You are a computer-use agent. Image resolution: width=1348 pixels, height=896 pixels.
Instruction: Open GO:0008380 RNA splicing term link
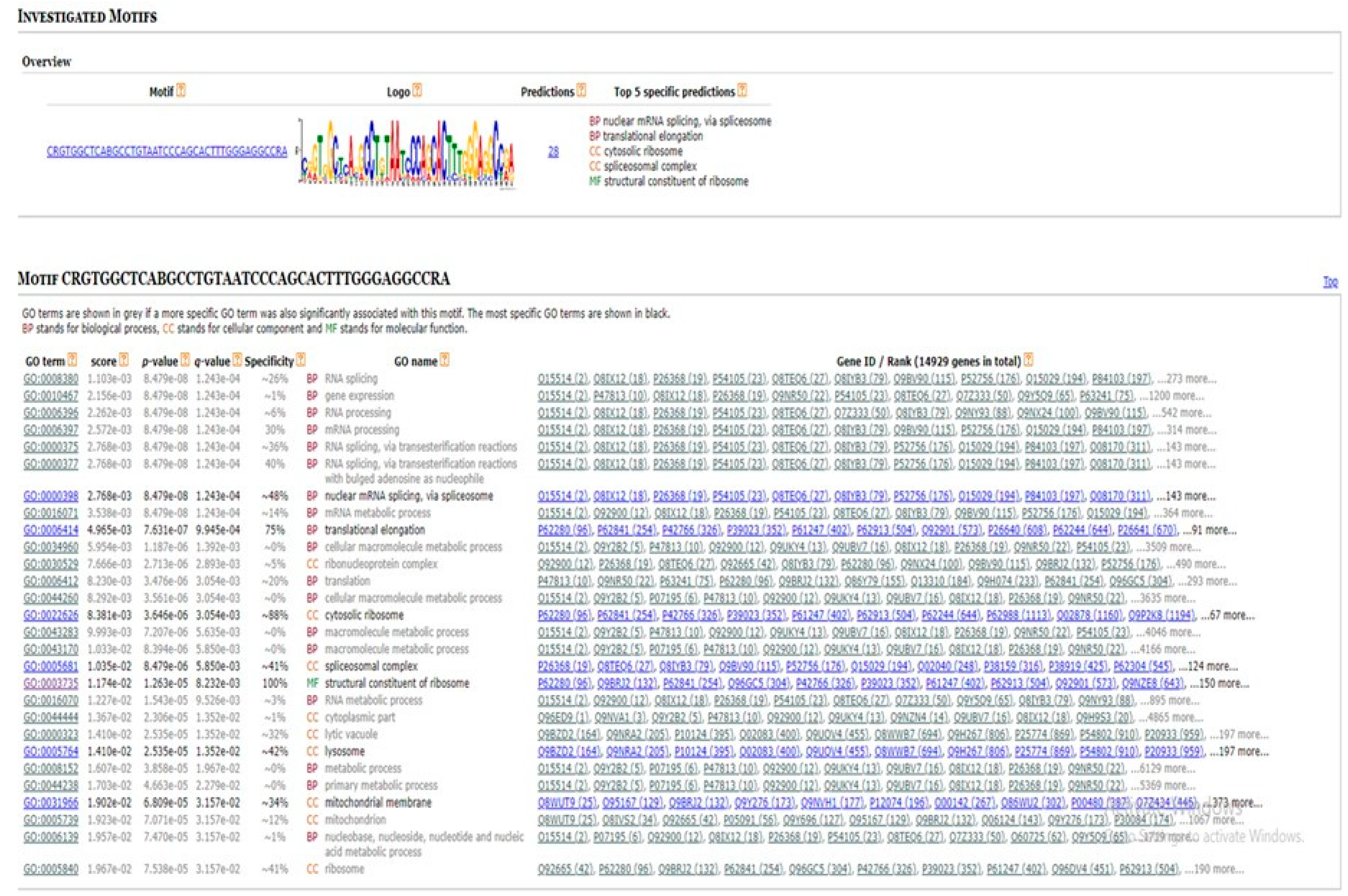(51, 379)
